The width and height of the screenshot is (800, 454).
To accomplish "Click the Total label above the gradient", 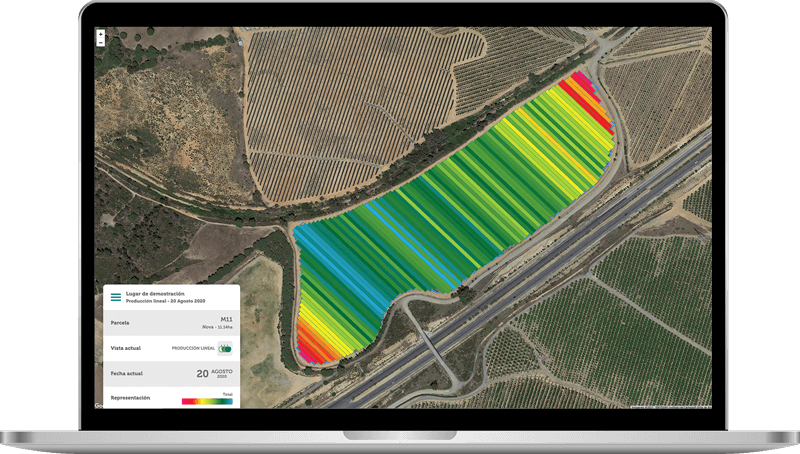I will (x=227, y=394).
